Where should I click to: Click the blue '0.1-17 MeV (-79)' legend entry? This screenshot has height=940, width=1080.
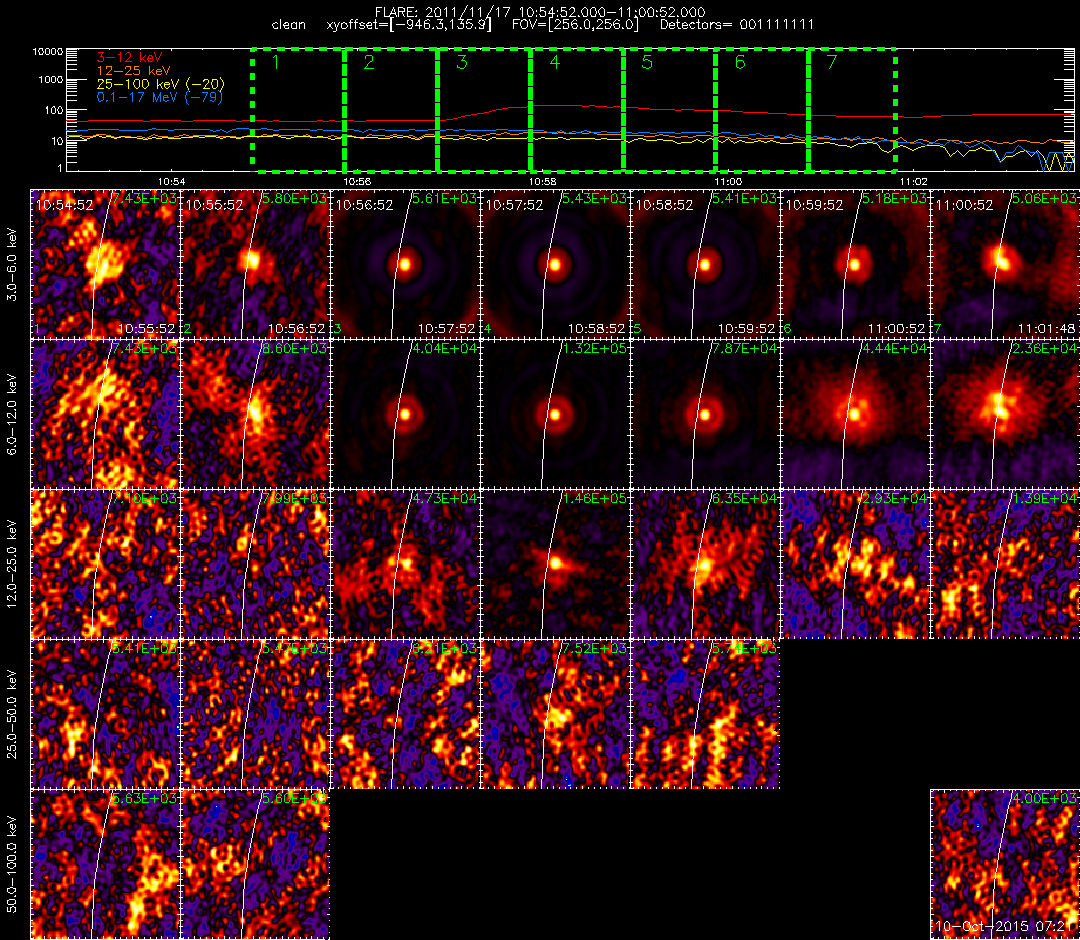(160, 97)
